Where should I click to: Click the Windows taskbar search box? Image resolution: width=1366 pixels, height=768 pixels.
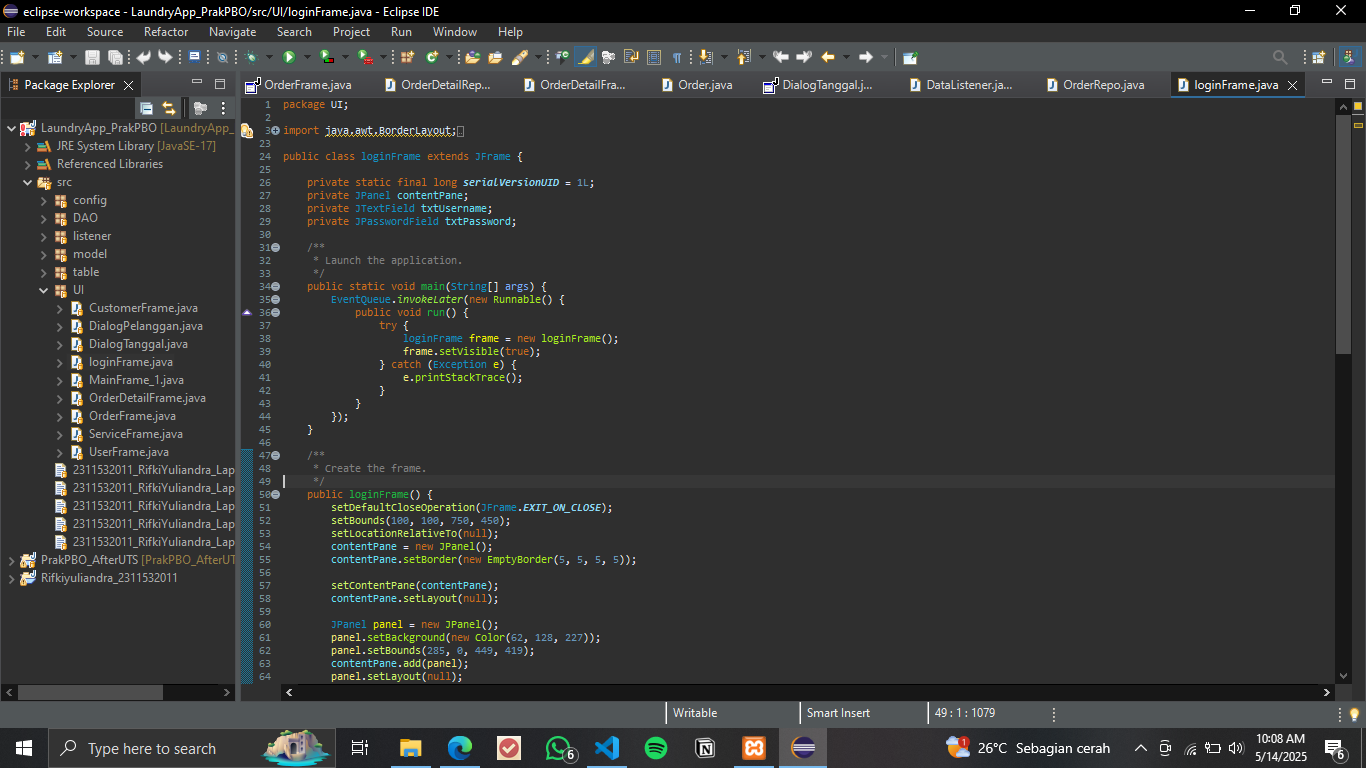[x=150, y=748]
